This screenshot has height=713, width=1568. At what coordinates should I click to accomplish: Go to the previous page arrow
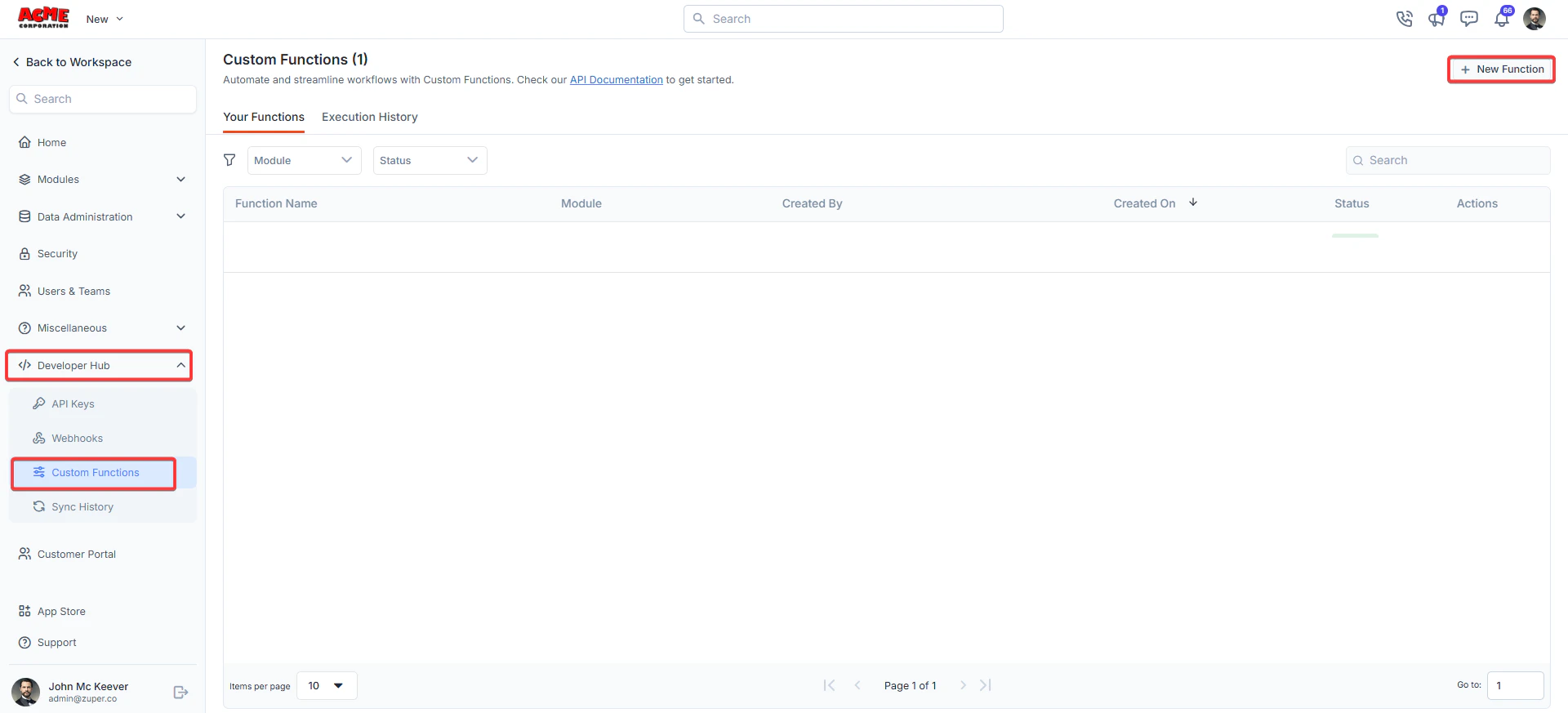click(x=857, y=685)
